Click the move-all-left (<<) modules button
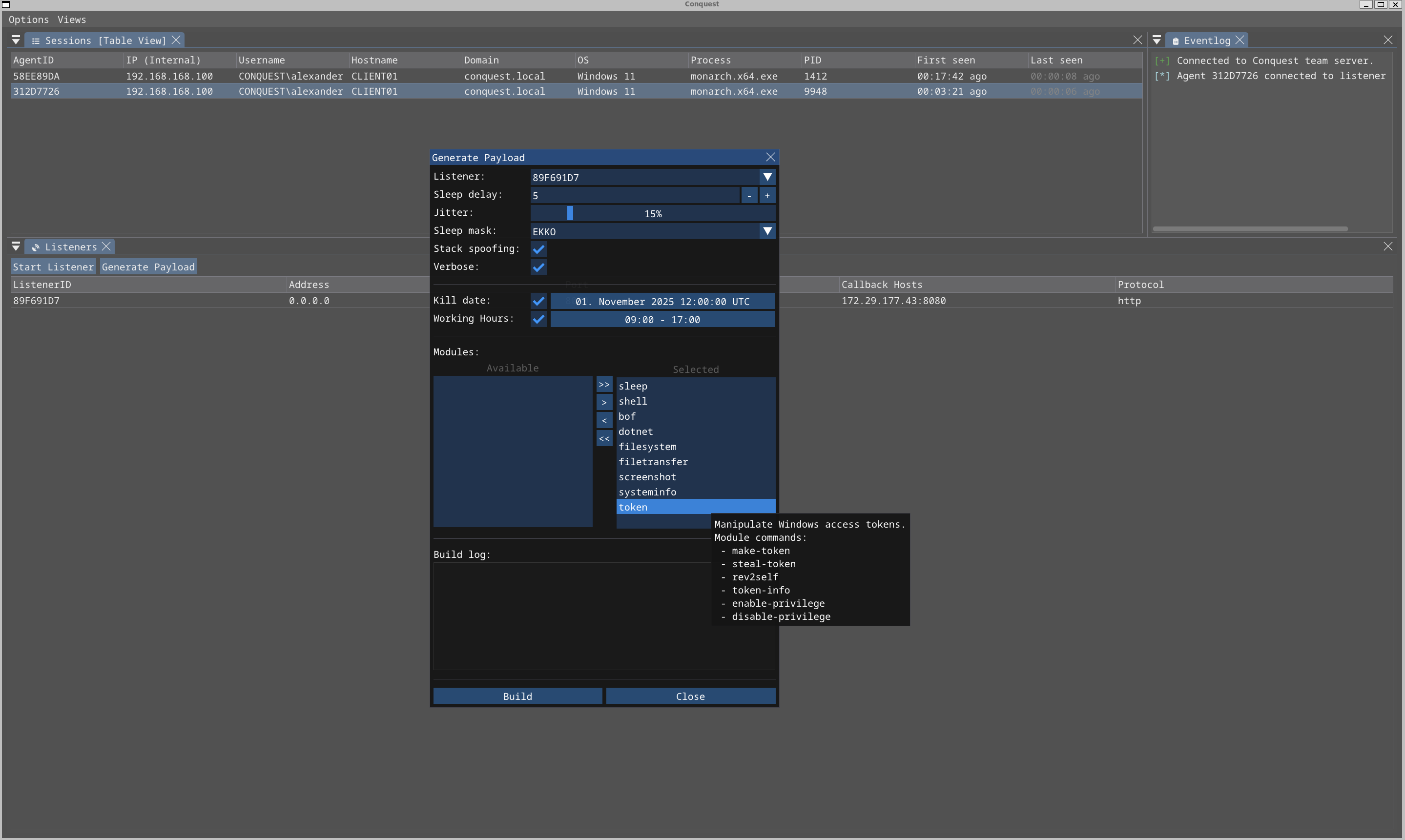The image size is (1405, 840). coord(604,439)
